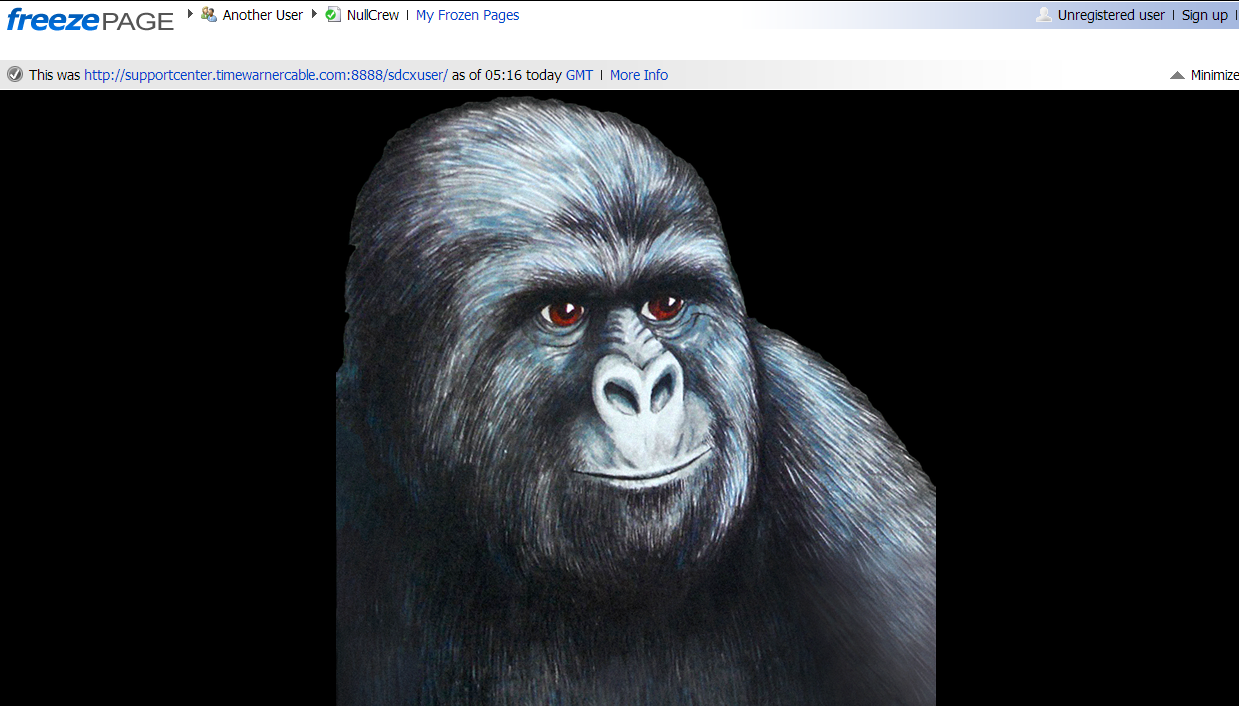
Task: Expand the arrow before Another User
Action: click(x=190, y=14)
